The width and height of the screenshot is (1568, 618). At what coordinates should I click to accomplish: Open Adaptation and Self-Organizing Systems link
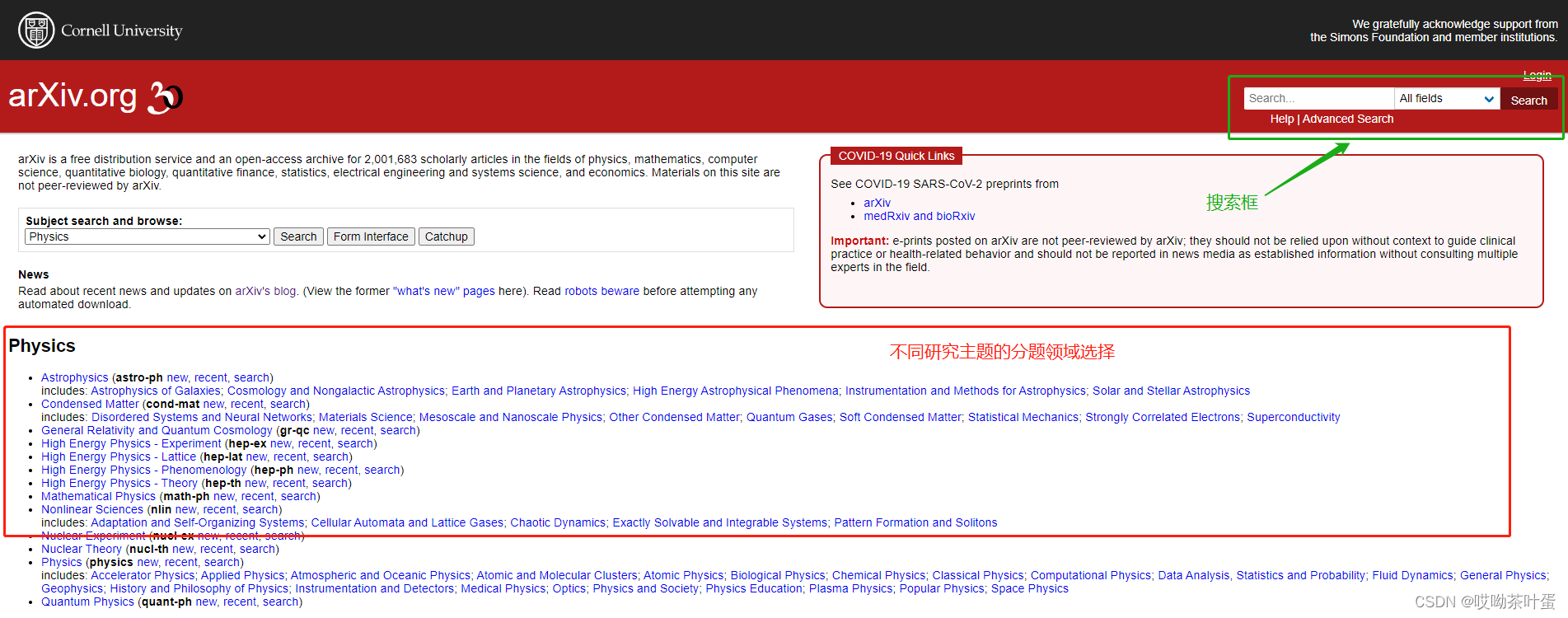coord(197,522)
